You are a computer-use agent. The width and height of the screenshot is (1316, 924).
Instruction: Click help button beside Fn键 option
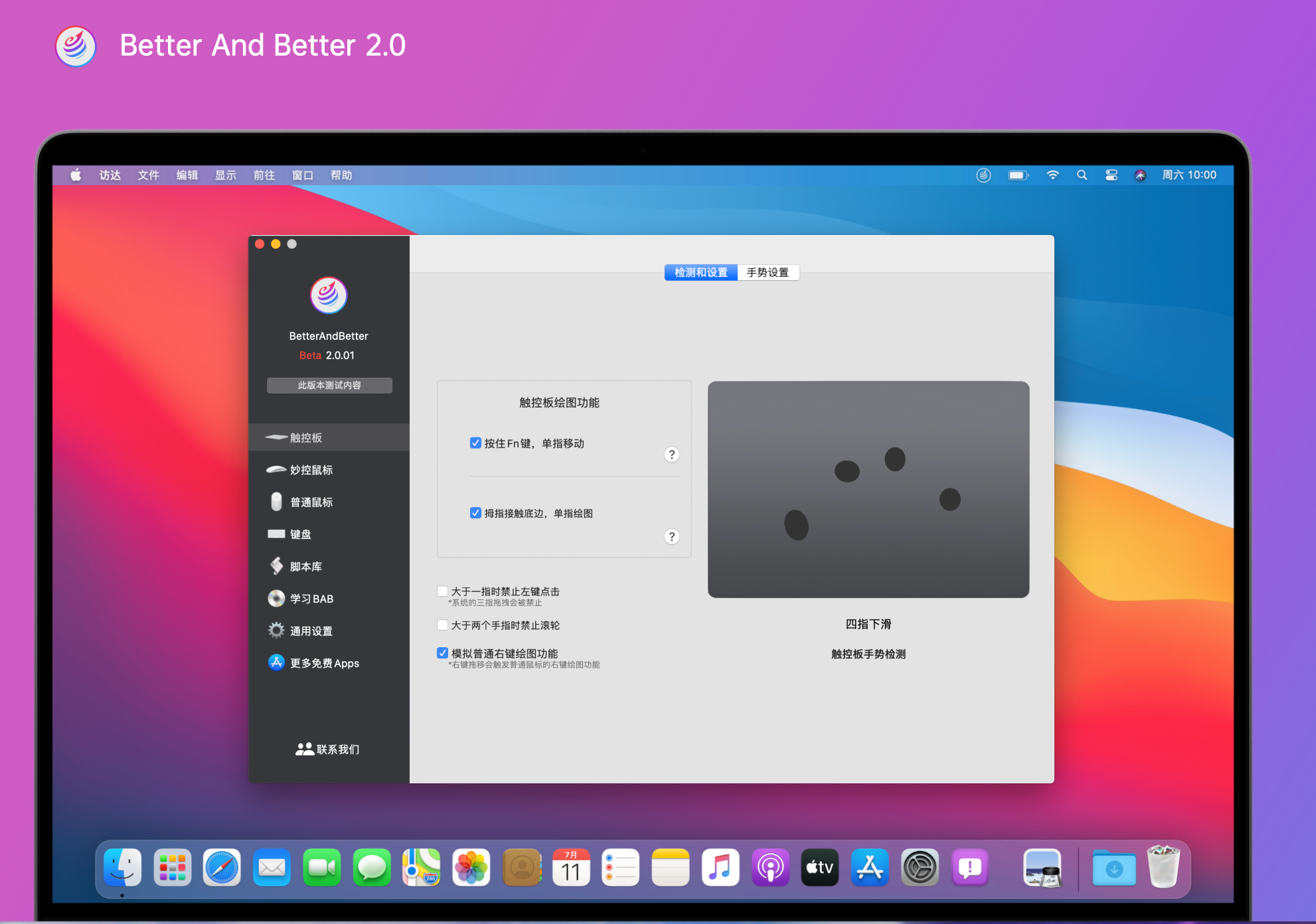pos(671,454)
